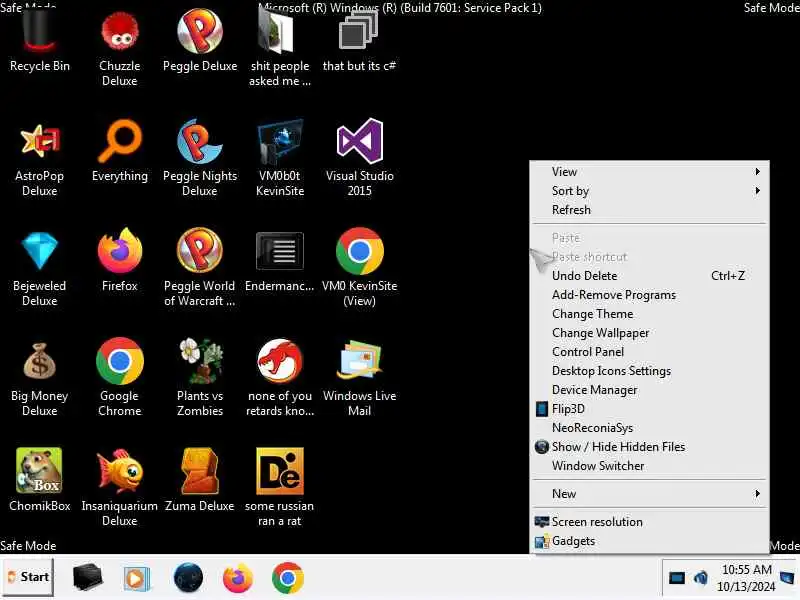Select the ChomikBox desktop icon
The image size is (800, 600).
coord(39,480)
